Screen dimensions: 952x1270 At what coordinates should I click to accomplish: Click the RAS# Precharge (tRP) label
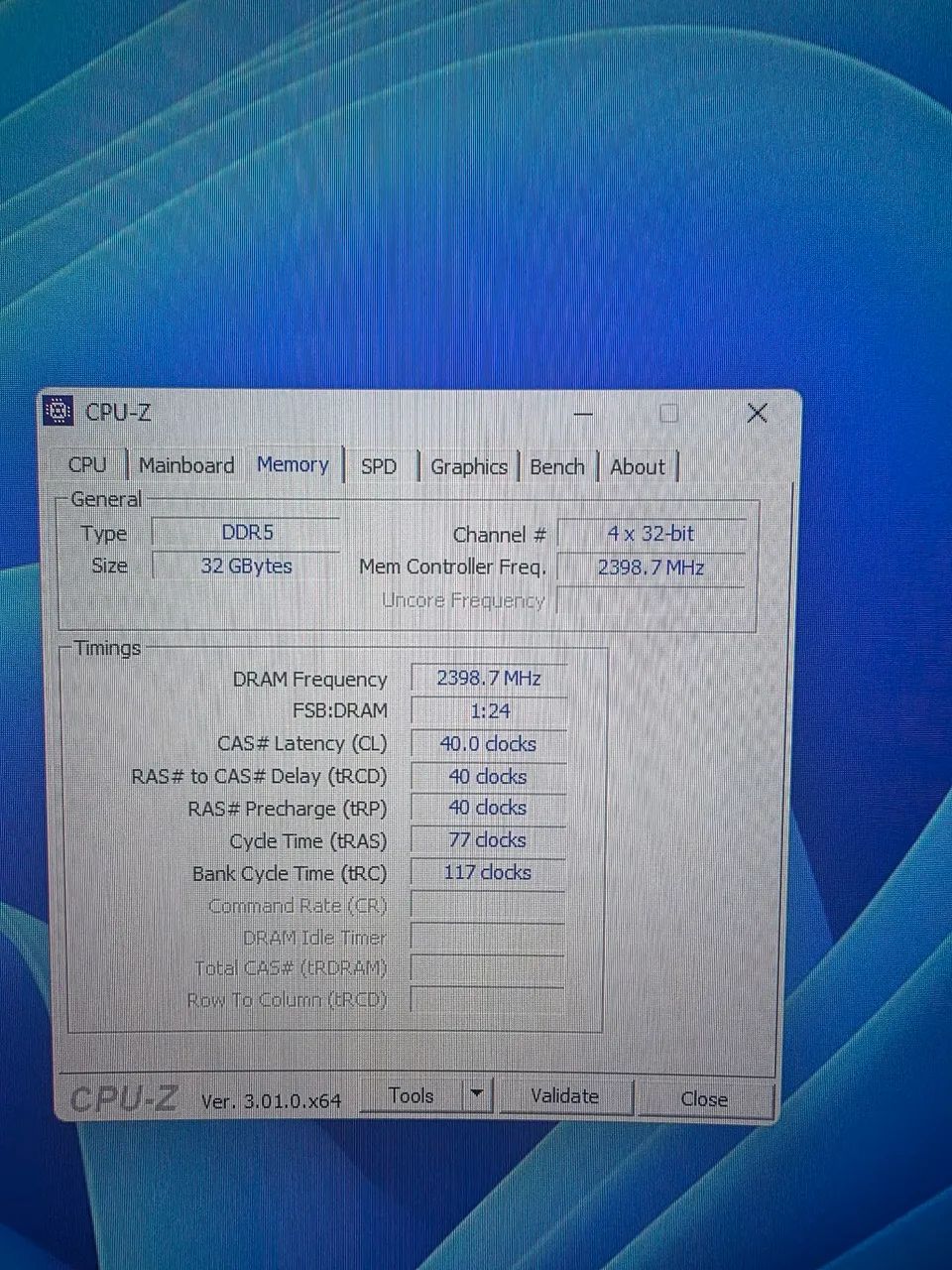click(x=288, y=810)
